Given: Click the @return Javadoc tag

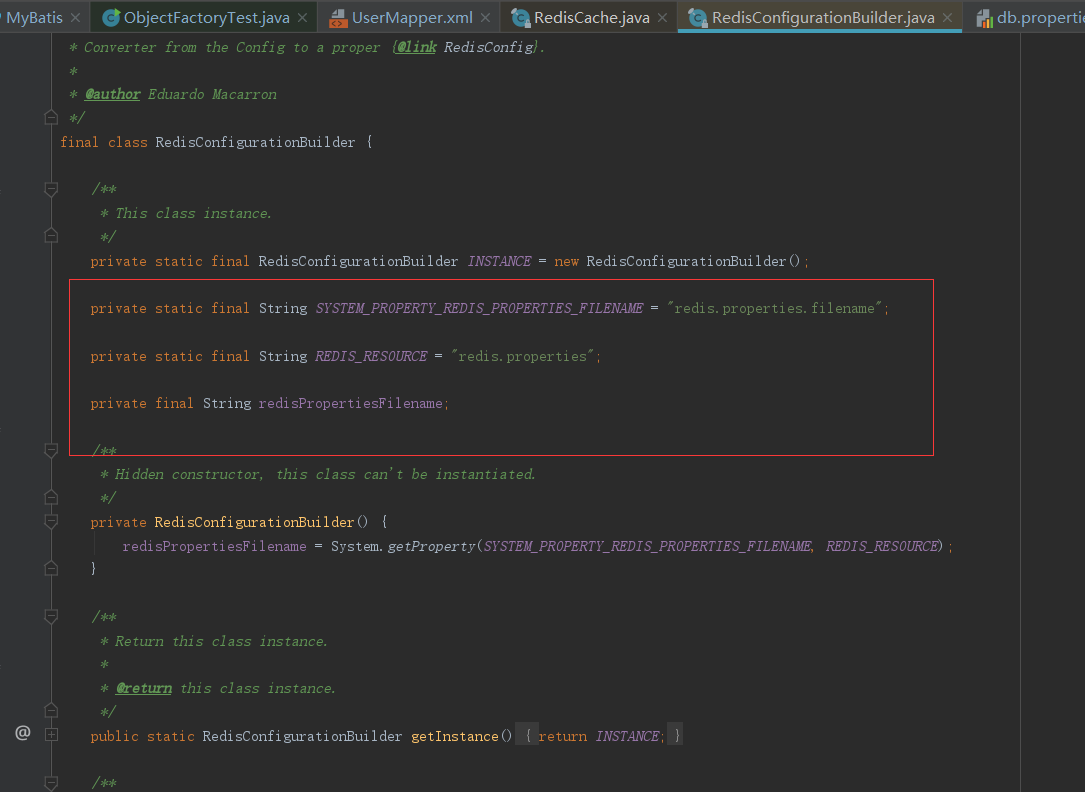Looking at the screenshot, I should 144,688.
